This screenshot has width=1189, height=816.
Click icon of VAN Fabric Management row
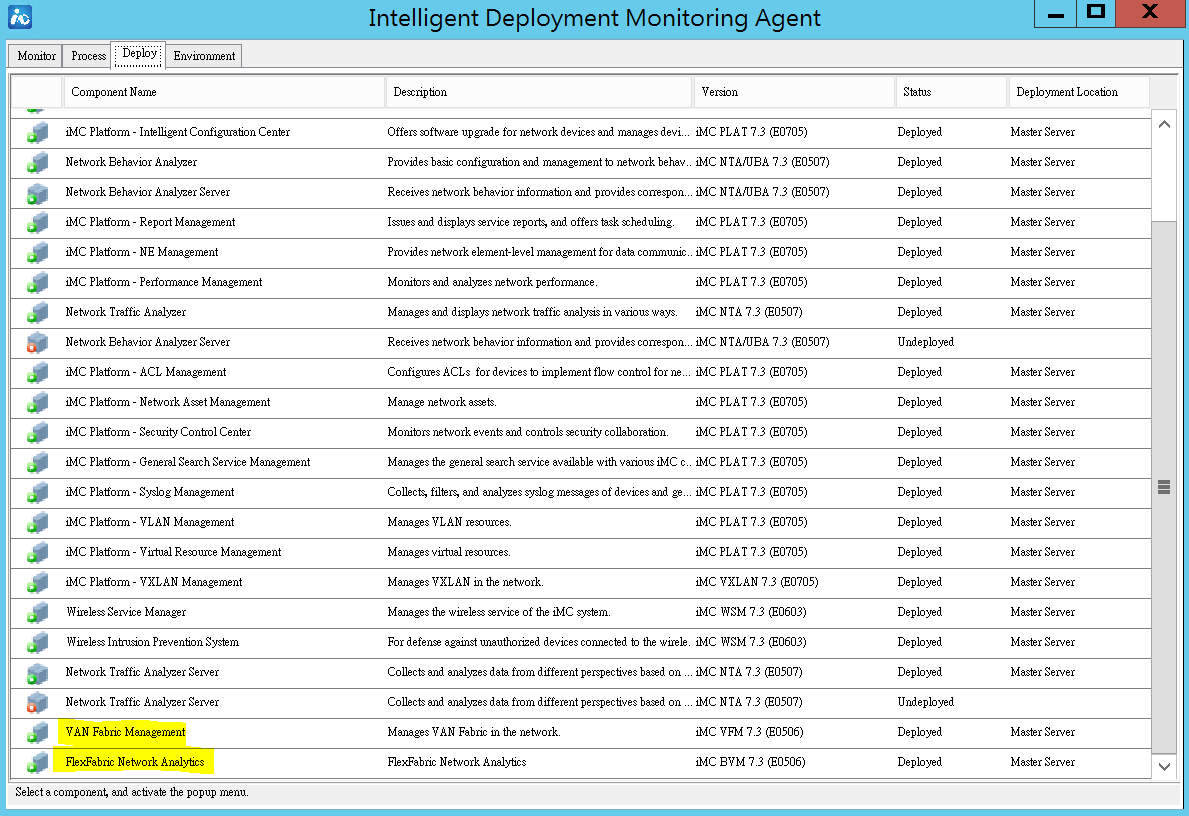click(x=37, y=733)
